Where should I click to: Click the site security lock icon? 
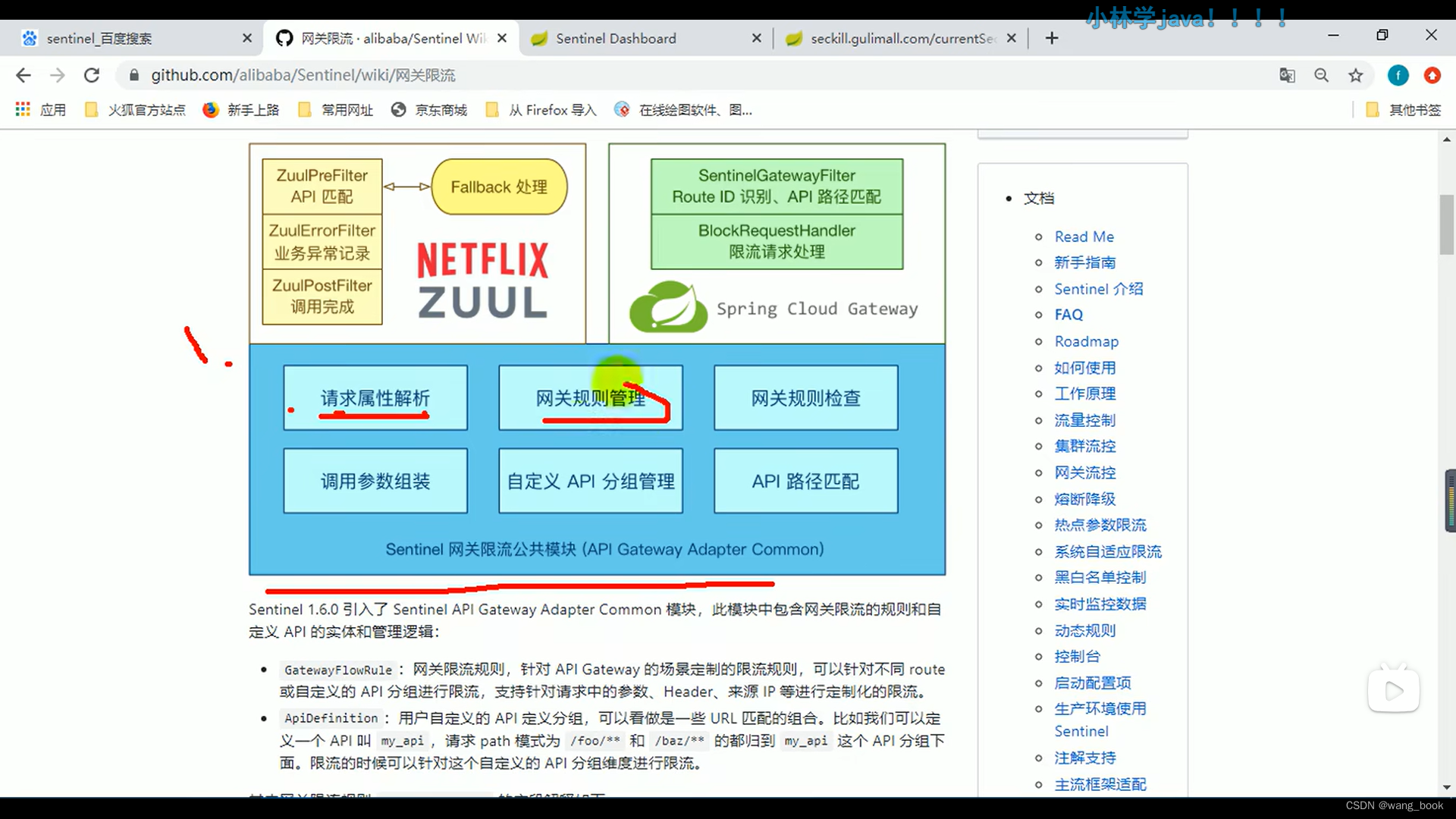pyautogui.click(x=133, y=75)
